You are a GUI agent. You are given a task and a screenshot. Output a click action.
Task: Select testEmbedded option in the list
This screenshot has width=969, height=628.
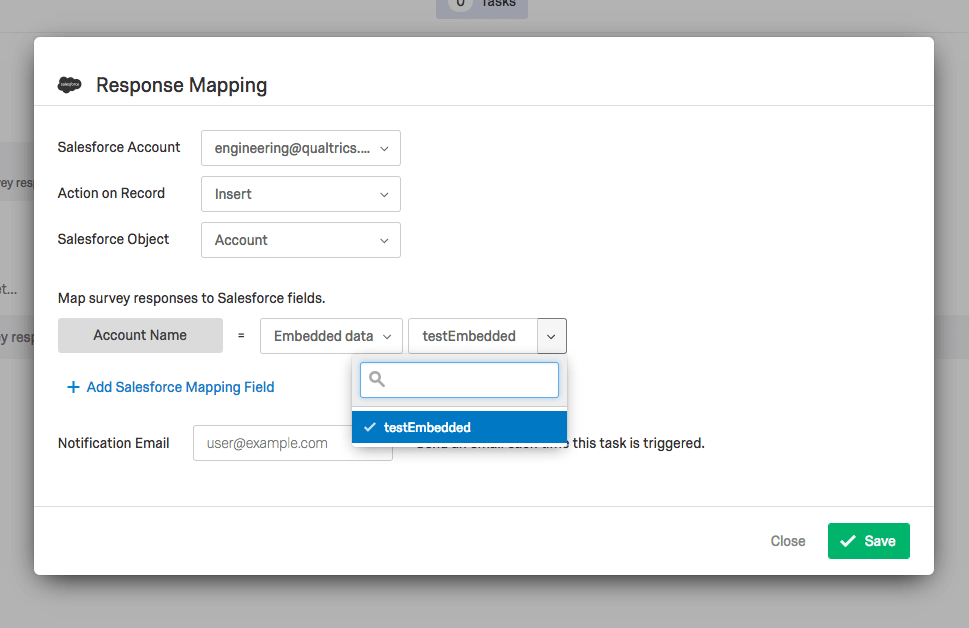(x=460, y=427)
